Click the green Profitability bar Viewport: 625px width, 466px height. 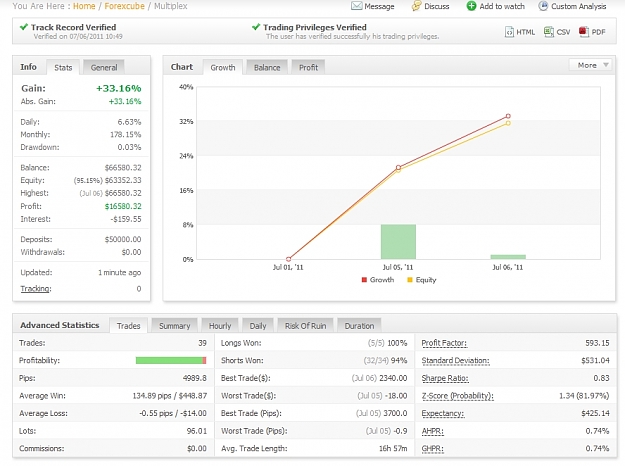[171, 360]
